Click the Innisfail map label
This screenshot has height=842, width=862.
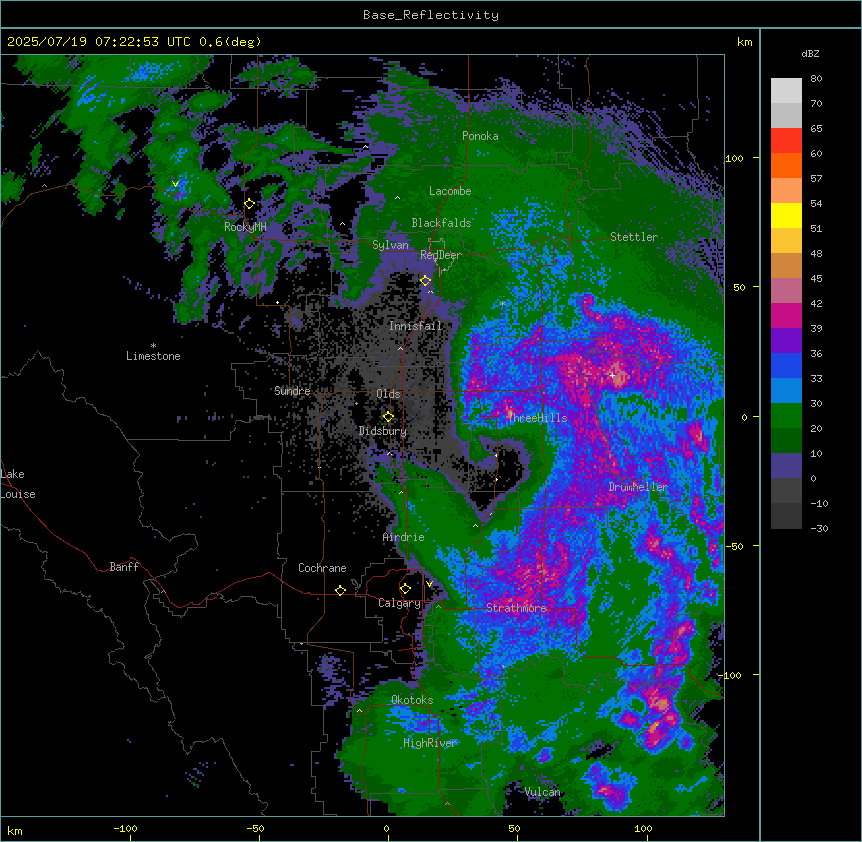pos(415,326)
